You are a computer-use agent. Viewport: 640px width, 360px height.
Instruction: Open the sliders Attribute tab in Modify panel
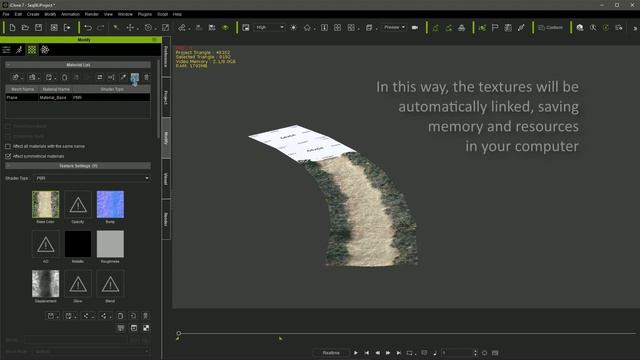[x=6, y=50]
